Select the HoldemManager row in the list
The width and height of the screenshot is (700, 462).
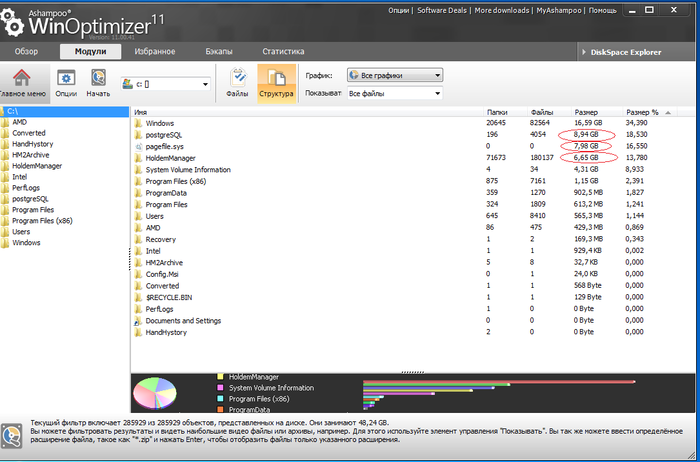pyautogui.click(x=413, y=158)
